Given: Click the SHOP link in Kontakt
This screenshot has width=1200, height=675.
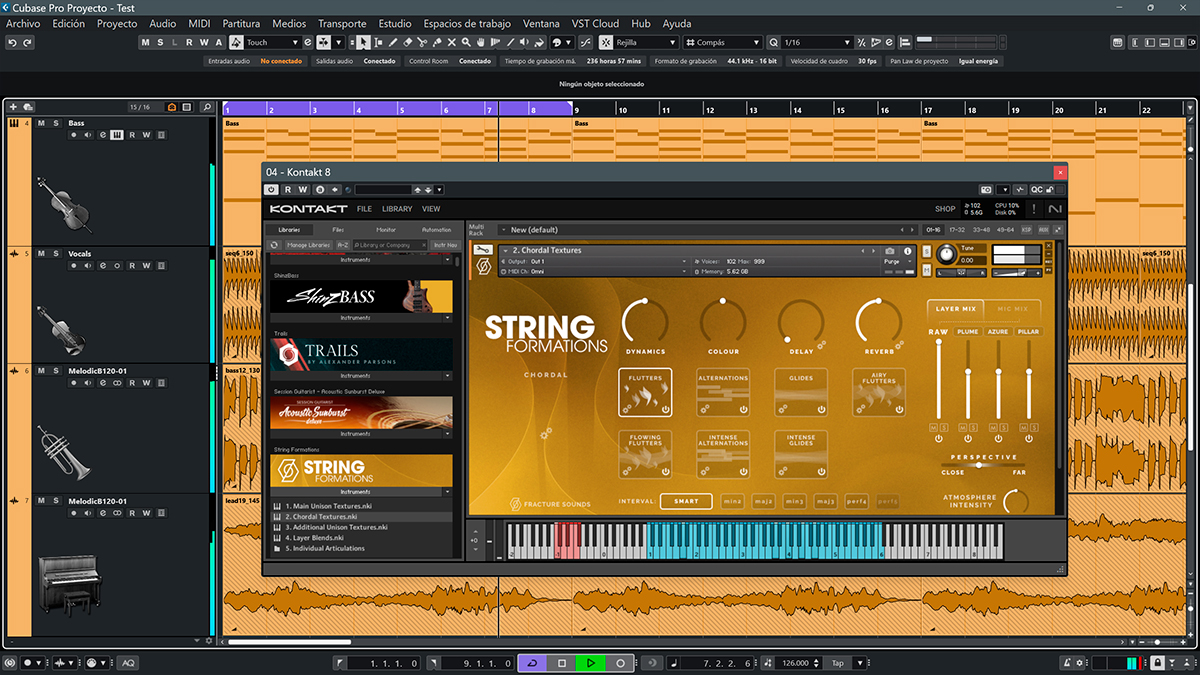Looking at the screenshot, I should pos(945,209).
